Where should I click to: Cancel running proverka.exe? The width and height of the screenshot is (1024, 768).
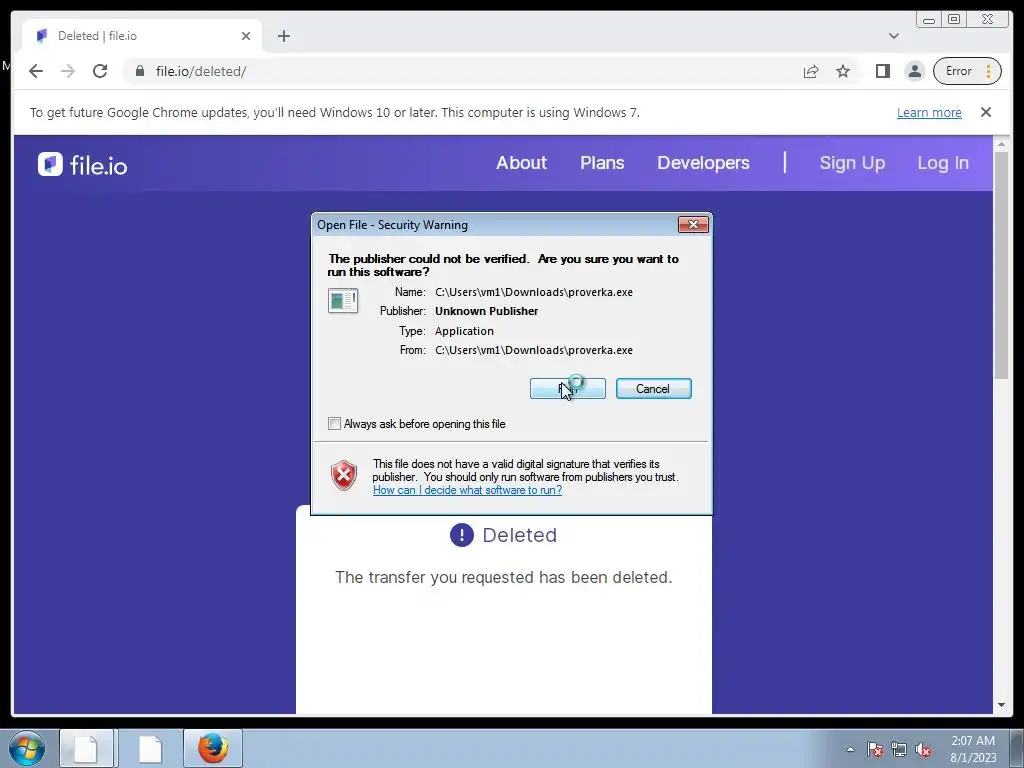pos(653,389)
